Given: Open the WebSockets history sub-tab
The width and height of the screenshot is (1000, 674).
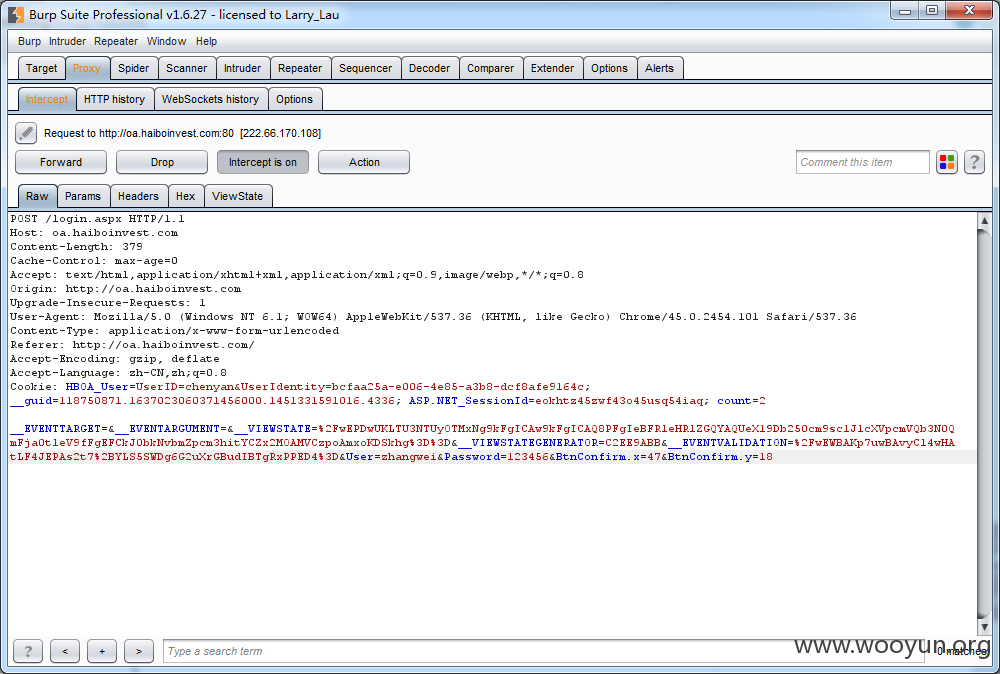Looking at the screenshot, I should click(x=210, y=99).
